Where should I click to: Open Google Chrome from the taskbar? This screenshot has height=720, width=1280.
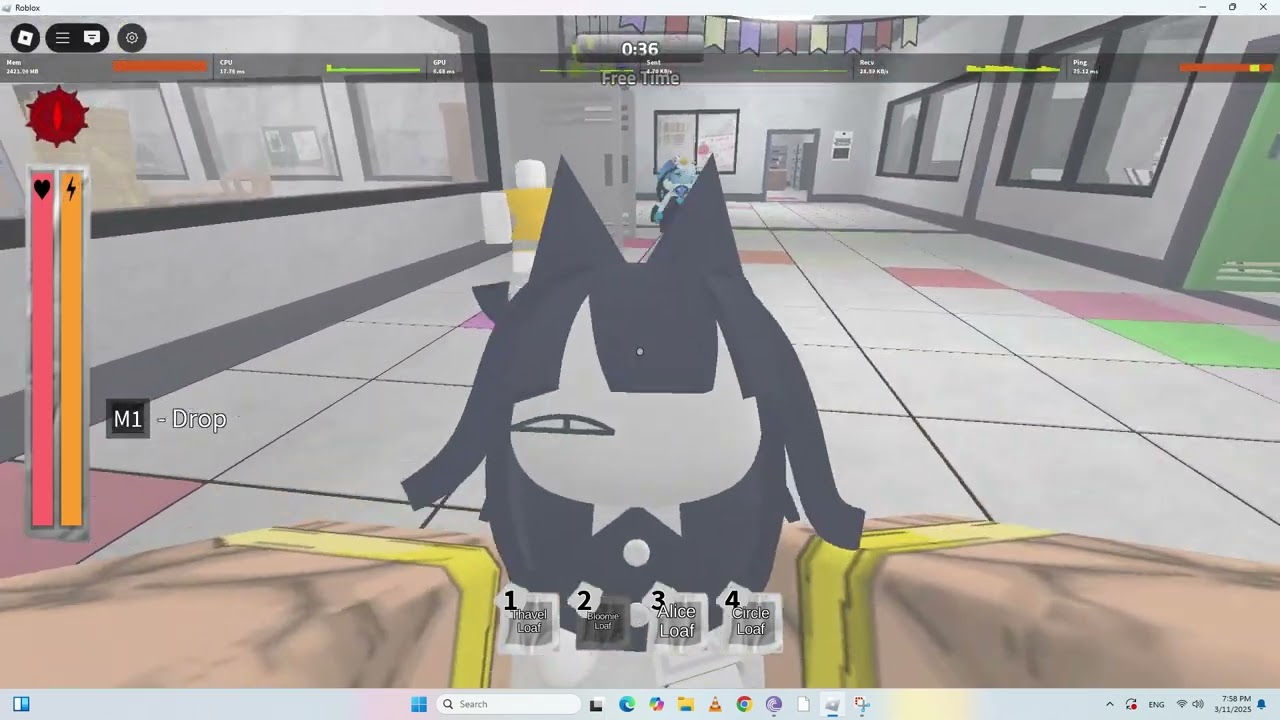point(744,704)
